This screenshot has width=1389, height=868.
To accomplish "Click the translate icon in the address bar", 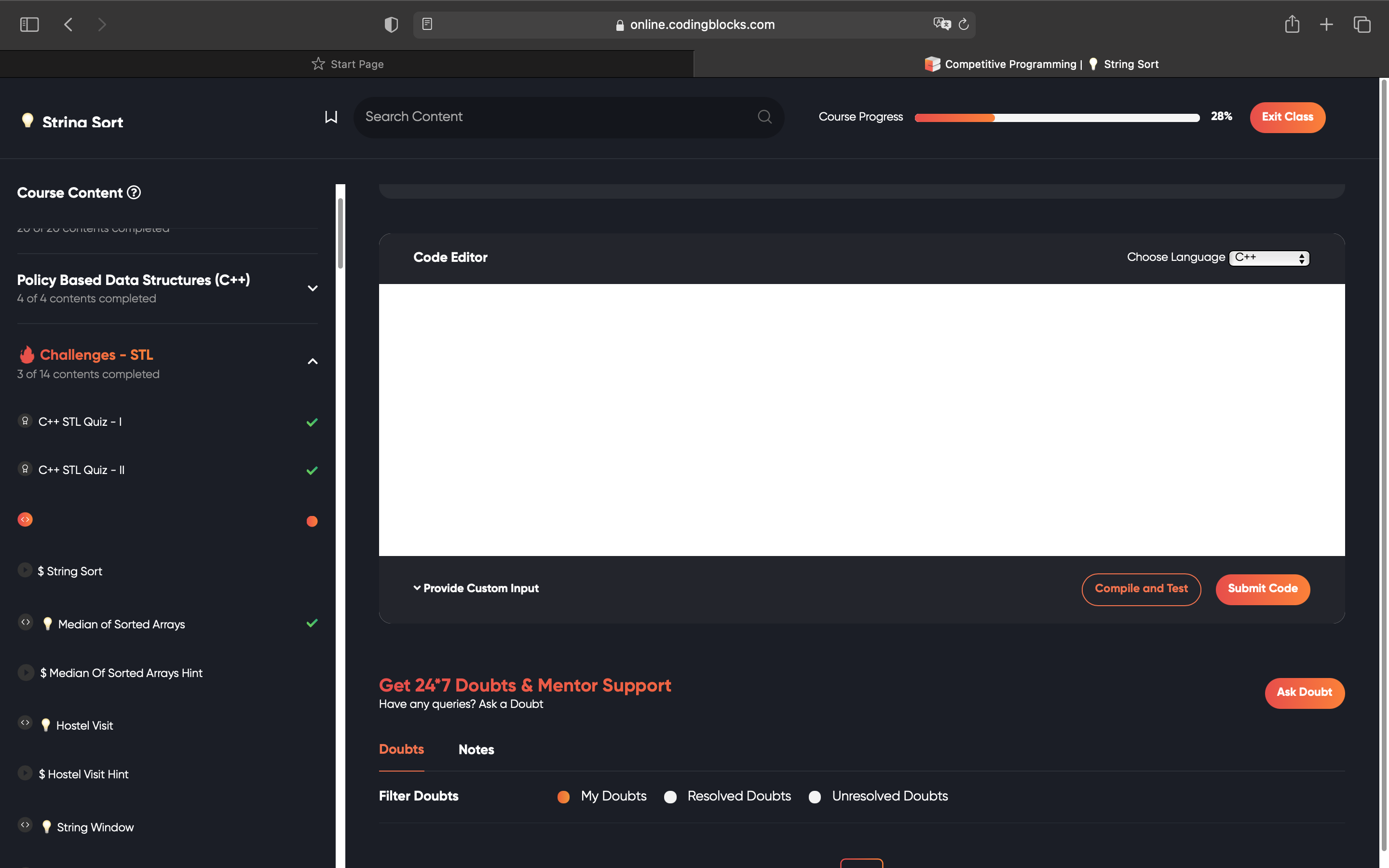I will tap(941, 25).
